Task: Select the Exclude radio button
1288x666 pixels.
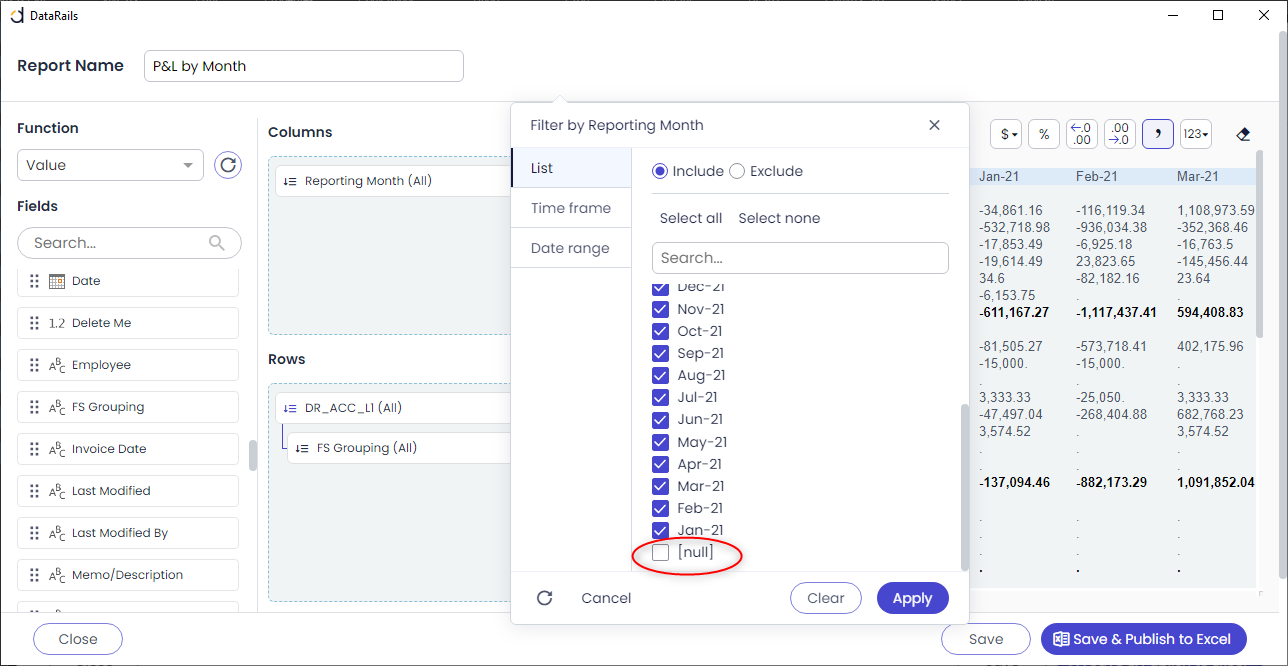Action: click(x=737, y=171)
